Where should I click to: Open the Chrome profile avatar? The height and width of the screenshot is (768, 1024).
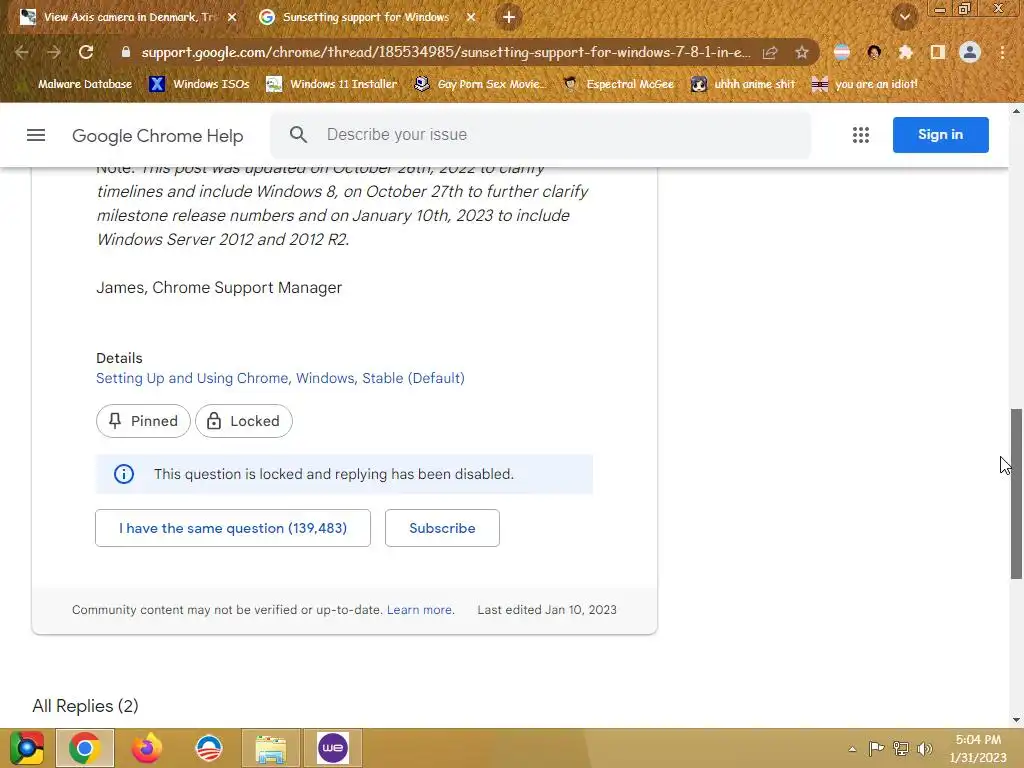[x=970, y=52]
